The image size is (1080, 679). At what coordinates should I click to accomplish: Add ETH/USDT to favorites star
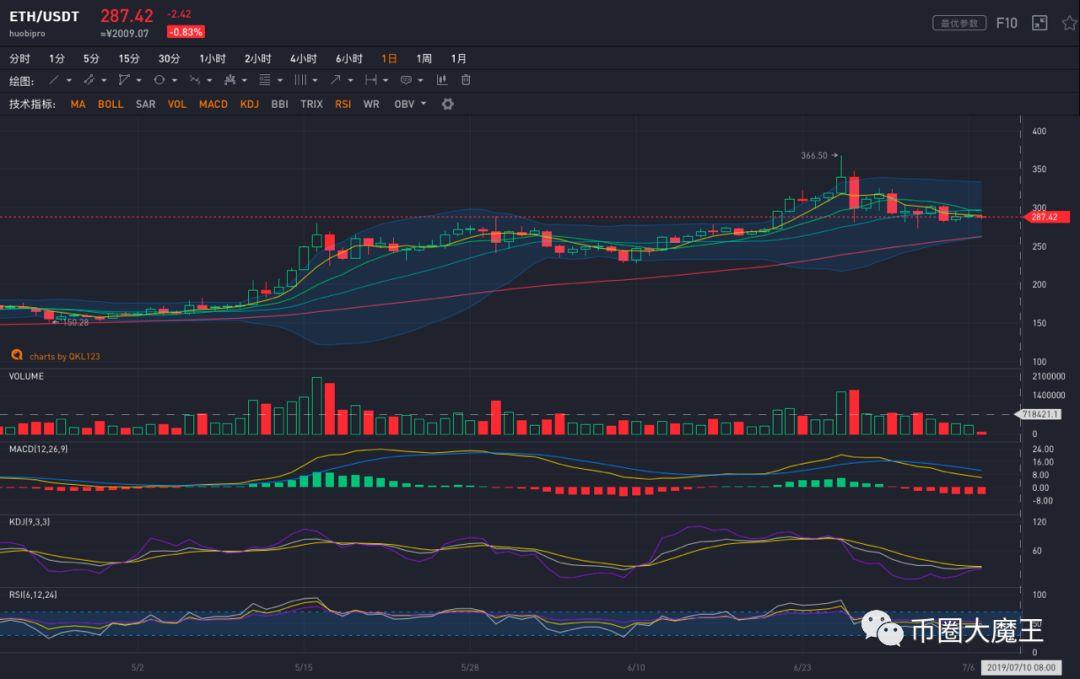point(1070,23)
